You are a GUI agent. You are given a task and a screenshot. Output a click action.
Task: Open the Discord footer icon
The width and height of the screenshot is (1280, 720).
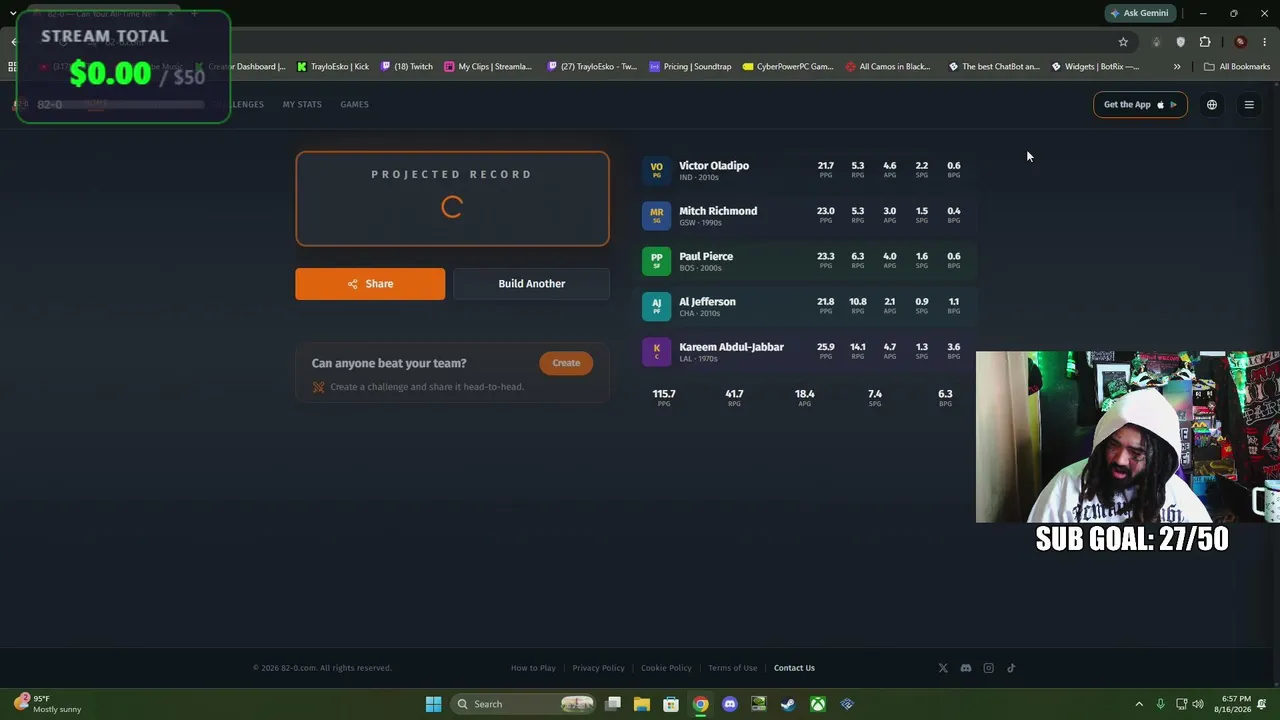coord(966,668)
